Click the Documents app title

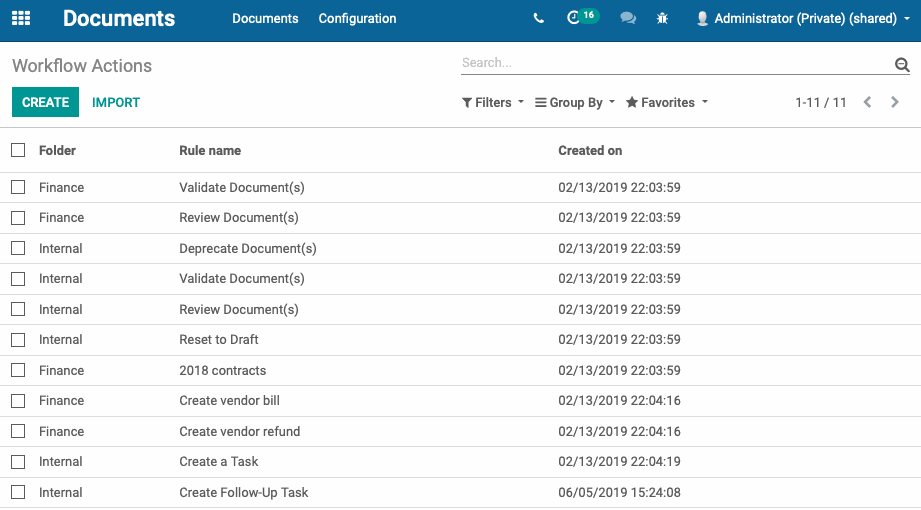pyautogui.click(x=119, y=18)
